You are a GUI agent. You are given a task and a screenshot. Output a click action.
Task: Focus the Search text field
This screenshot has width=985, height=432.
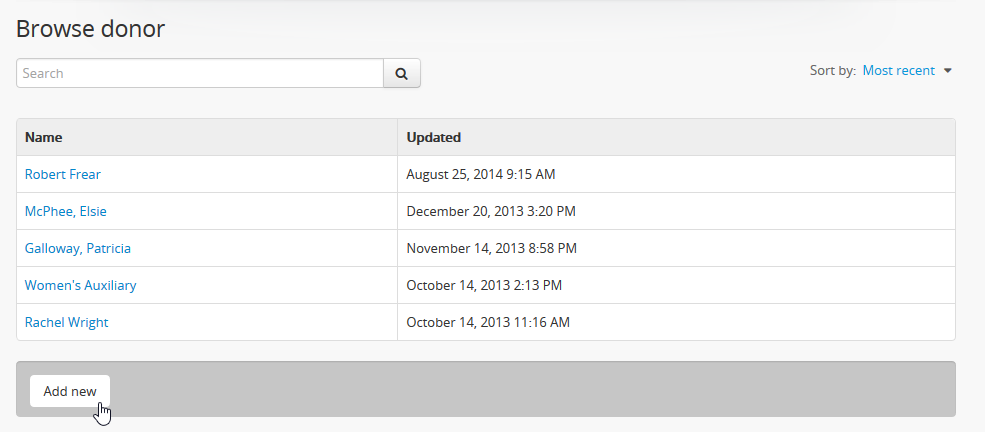(200, 73)
